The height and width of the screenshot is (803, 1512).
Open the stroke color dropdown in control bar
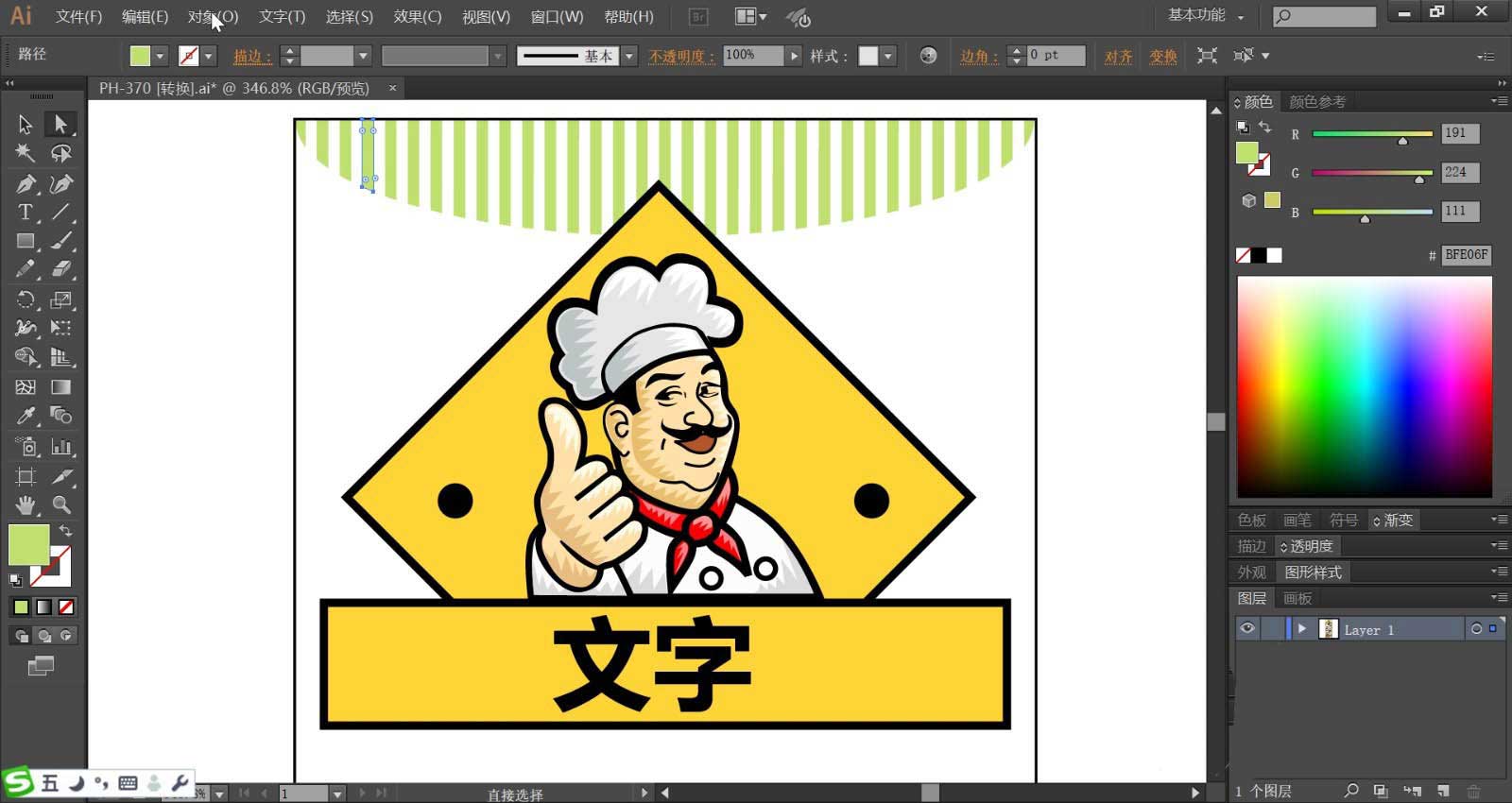[209, 57]
